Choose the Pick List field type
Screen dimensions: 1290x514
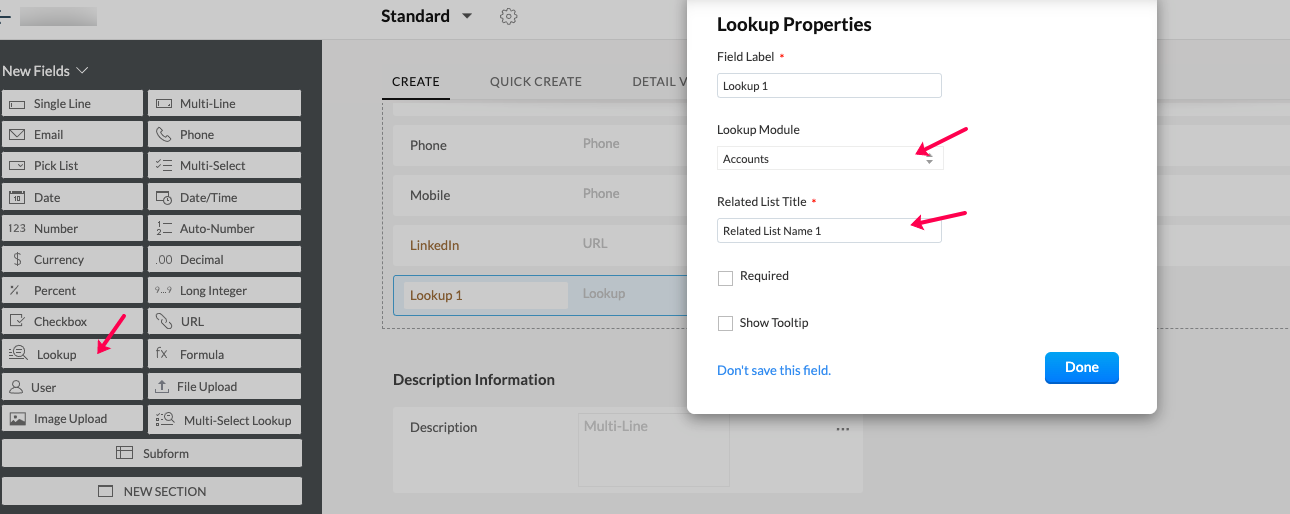coord(72,165)
